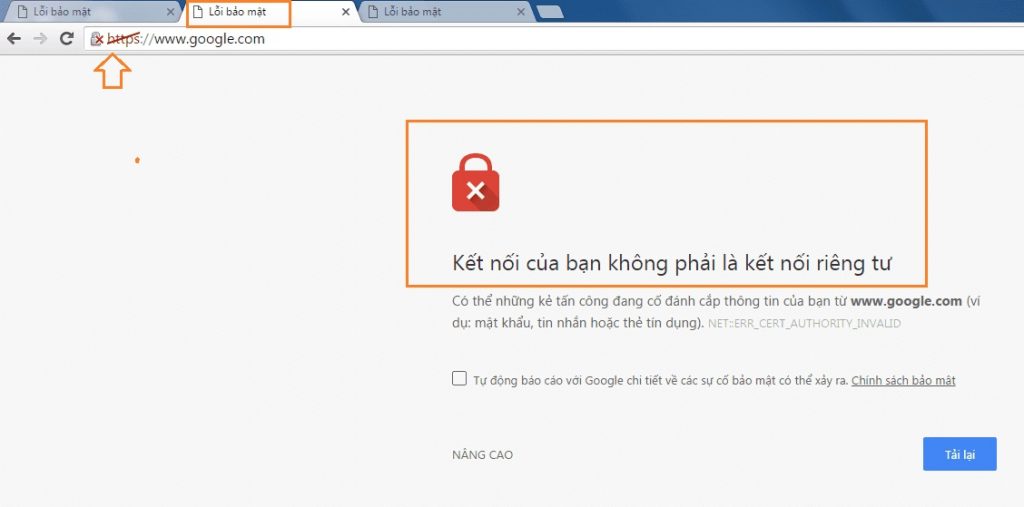
Task: Click the www.google.com address bar
Action: [554, 39]
